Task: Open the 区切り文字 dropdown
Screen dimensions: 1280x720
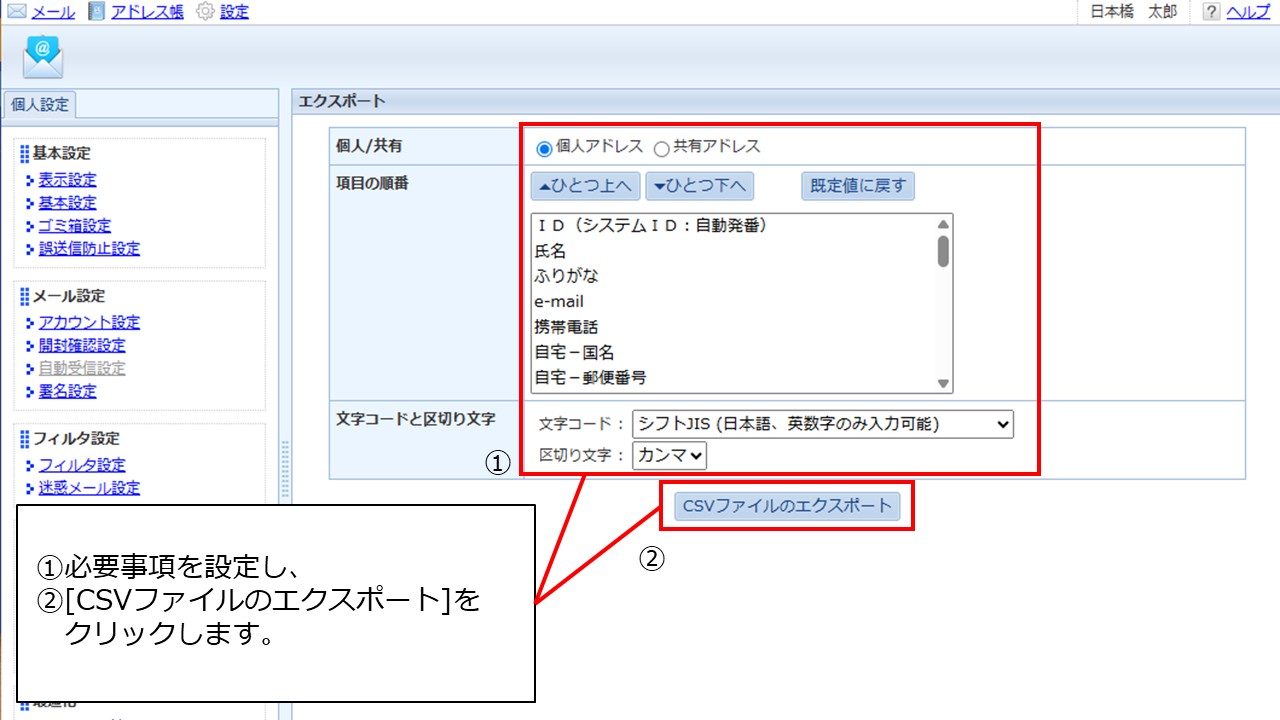Action: point(670,456)
